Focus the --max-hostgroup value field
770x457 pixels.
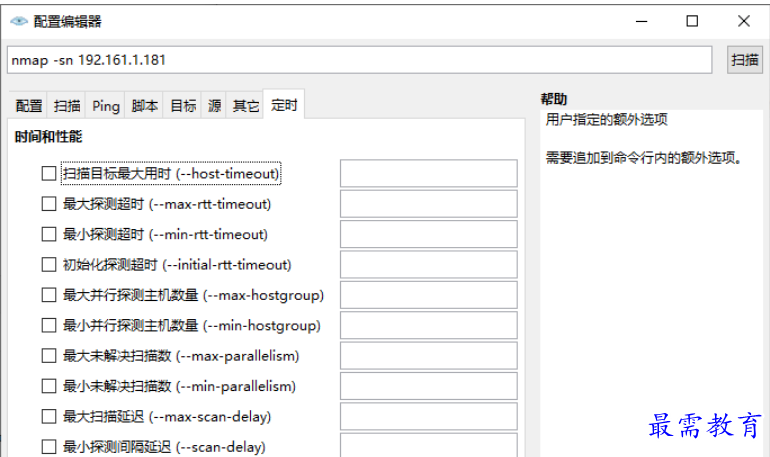[429, 295]
